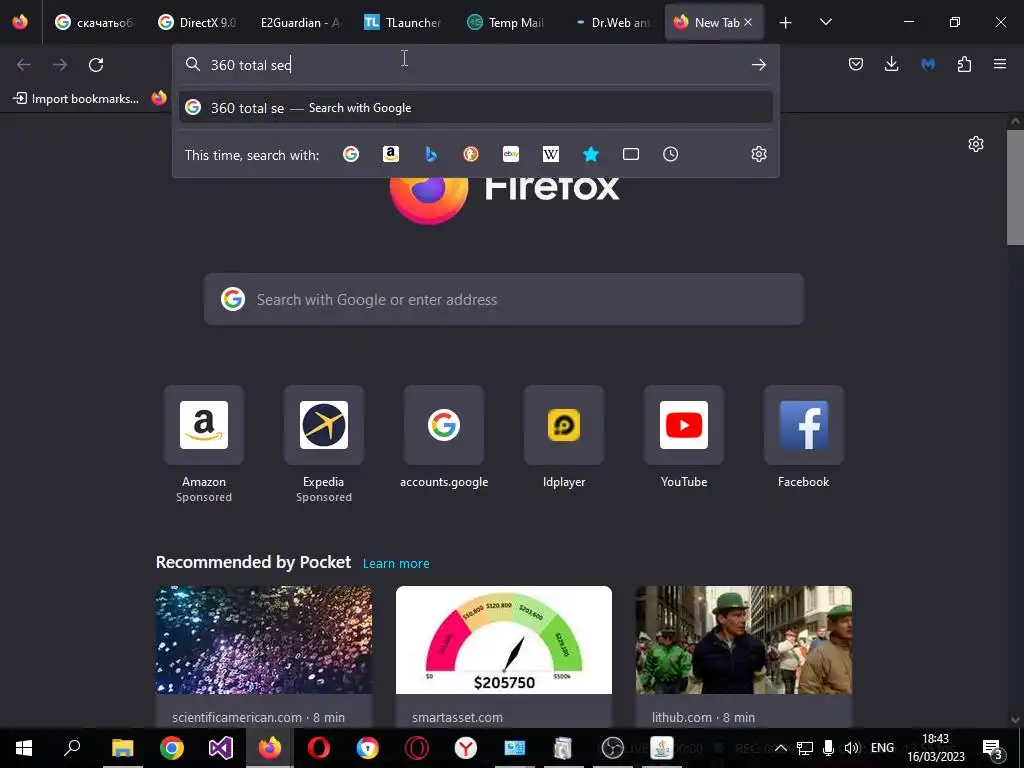Viewport: 1024px width, 768px height.
Task: Open the Malwarebytes extension icon
Action: [x=928, y=64]
